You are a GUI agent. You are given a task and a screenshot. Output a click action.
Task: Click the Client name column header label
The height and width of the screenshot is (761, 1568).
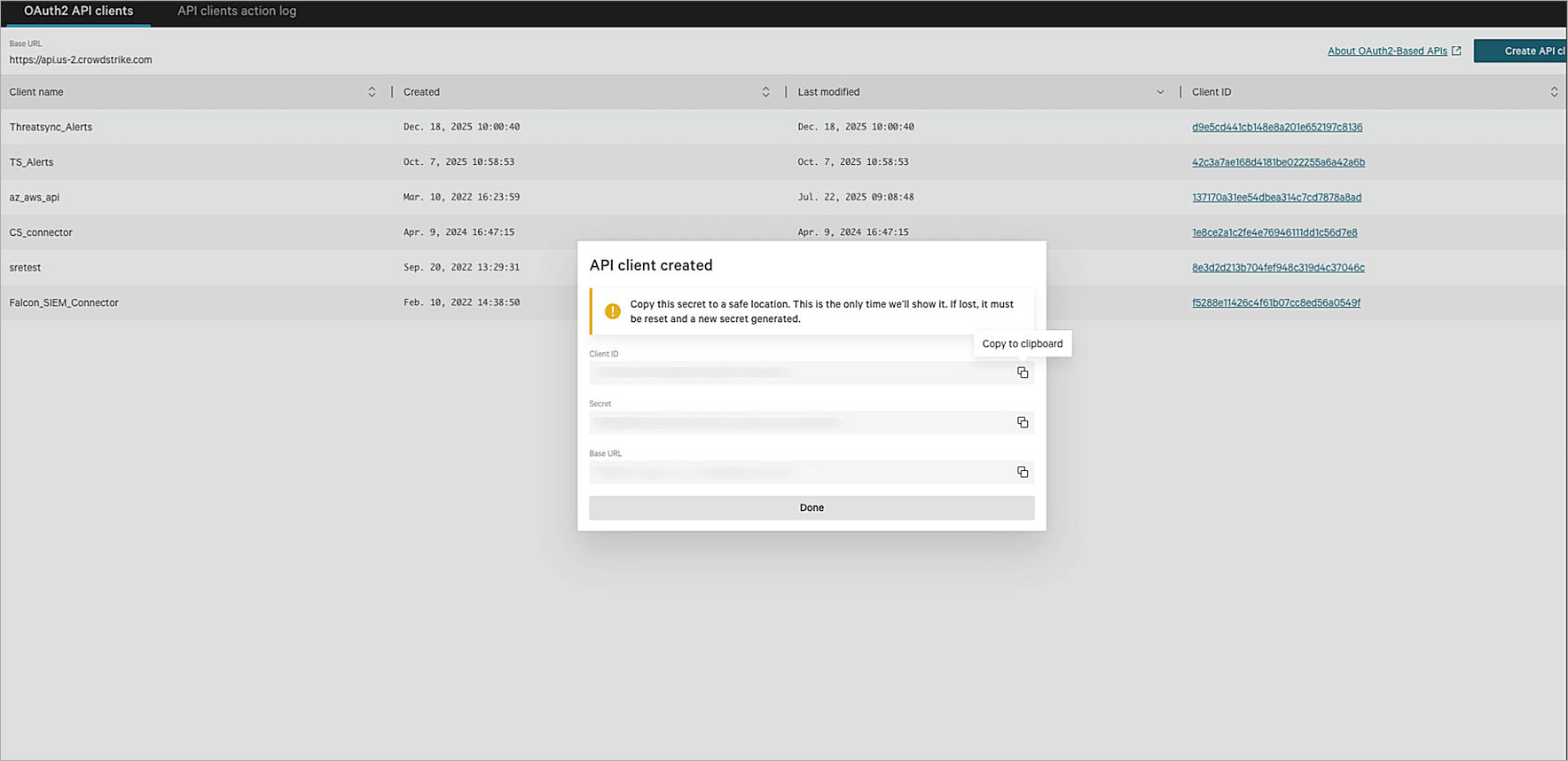[x=36, y=92]
